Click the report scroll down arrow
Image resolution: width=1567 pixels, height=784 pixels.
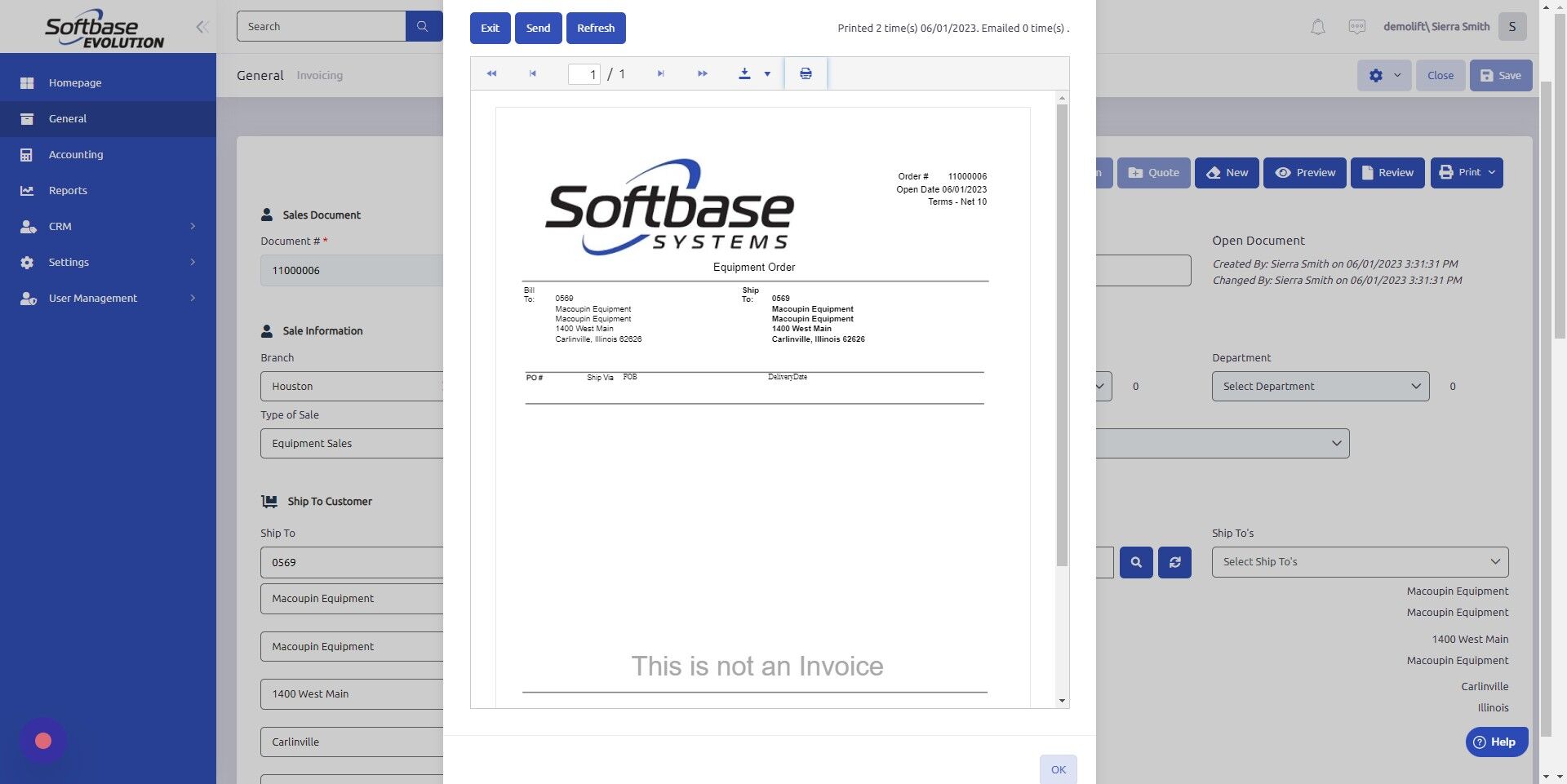coord(1062,700)
